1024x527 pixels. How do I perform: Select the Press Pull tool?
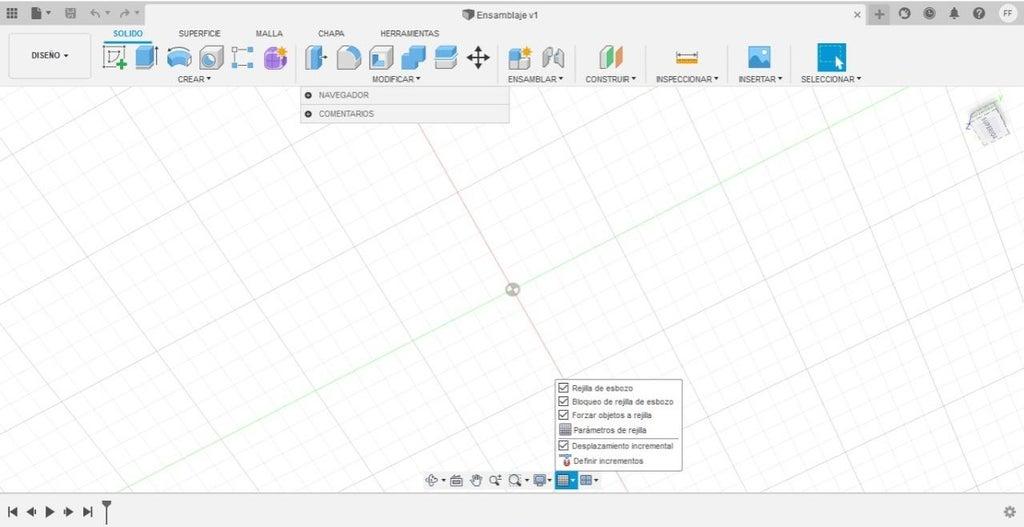[316, 57]
